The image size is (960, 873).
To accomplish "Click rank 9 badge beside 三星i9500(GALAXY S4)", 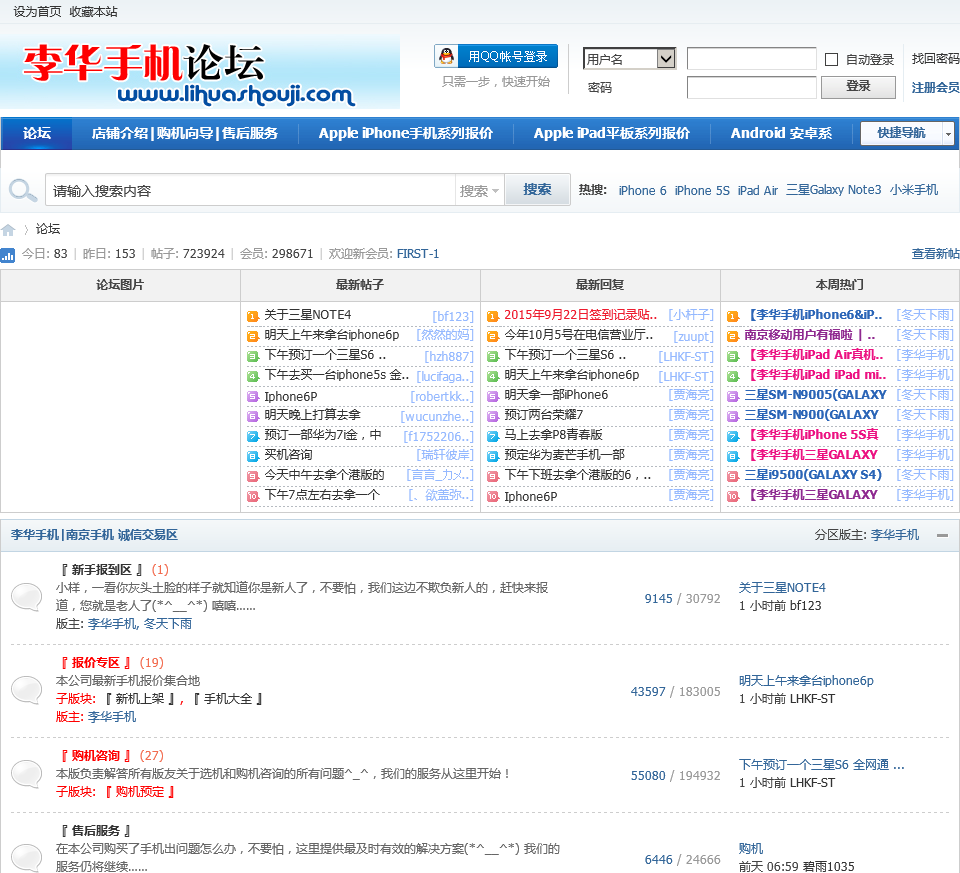I will coord(733,476).
